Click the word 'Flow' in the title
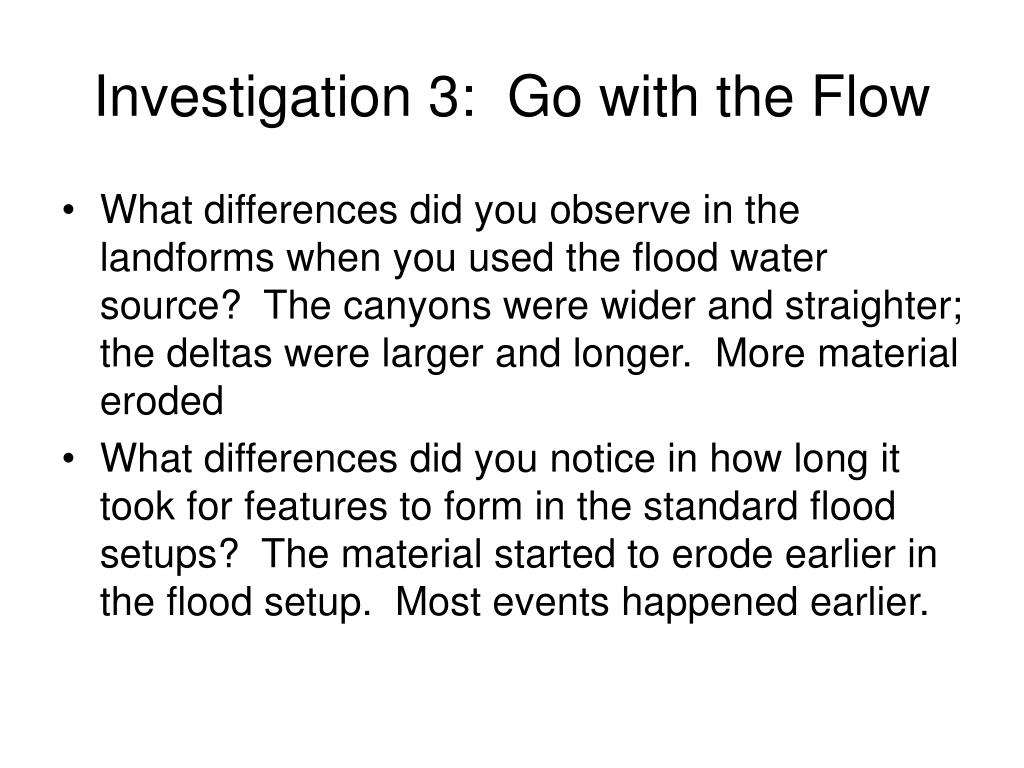 (x=871, y=97)
